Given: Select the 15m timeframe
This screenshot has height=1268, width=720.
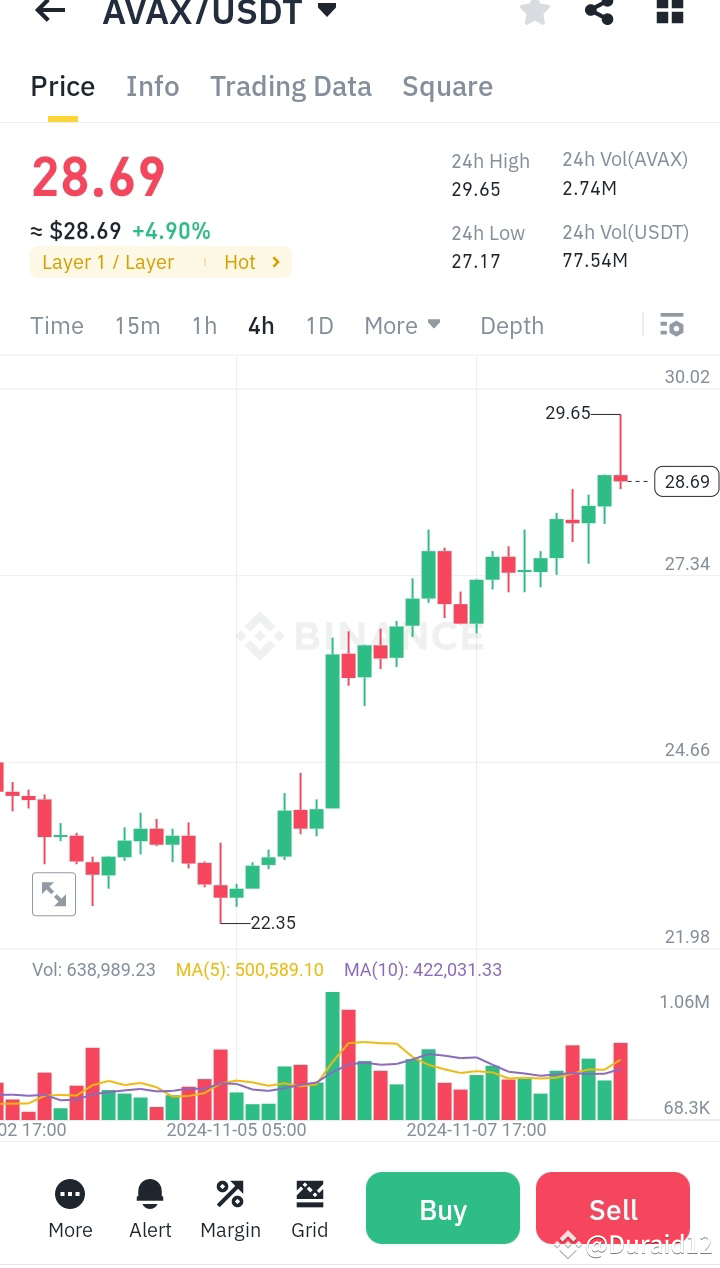Looking at the screenshot, I should (137, 325).
